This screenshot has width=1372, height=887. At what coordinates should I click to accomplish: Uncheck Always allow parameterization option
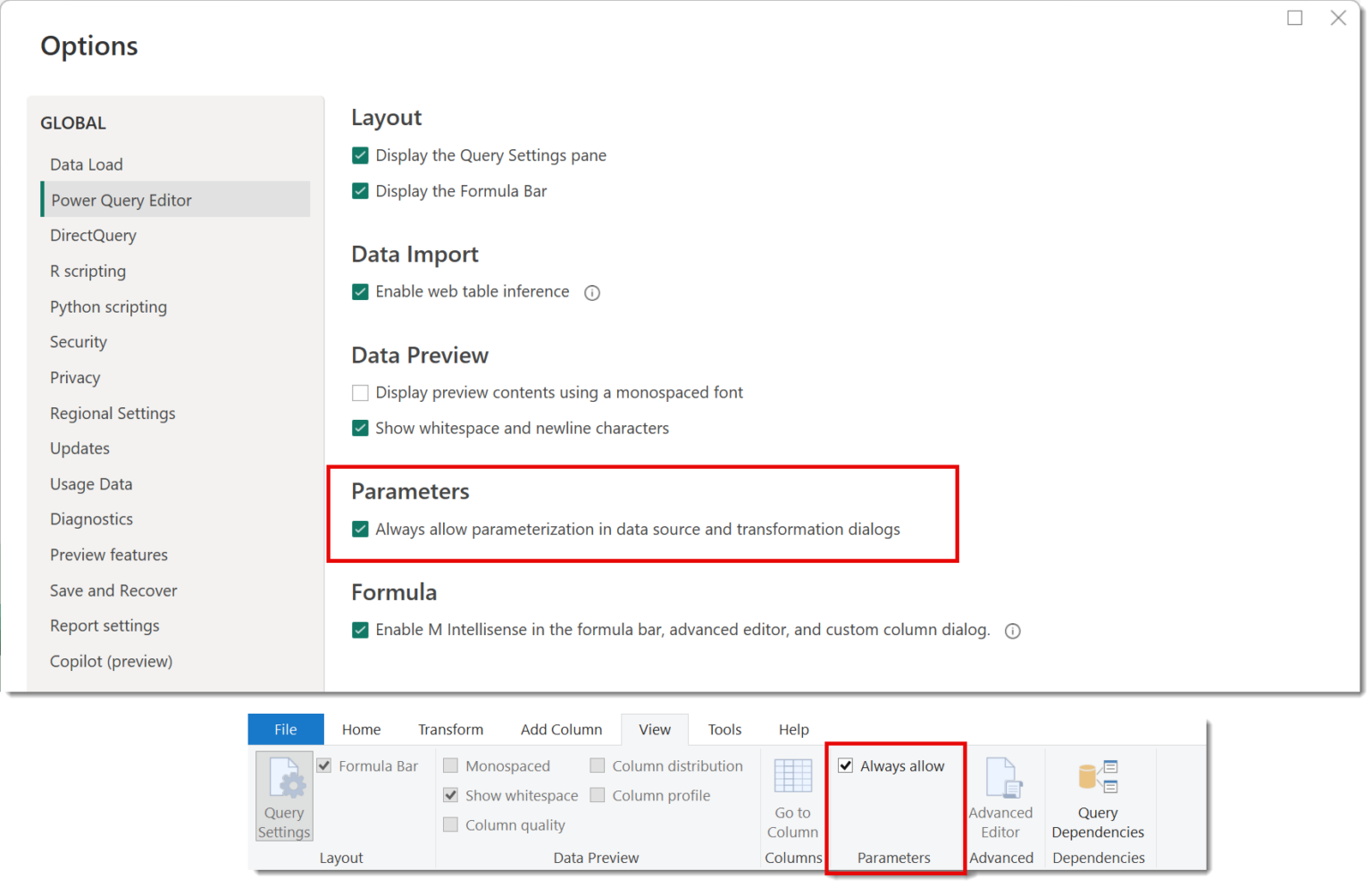coord(360,529)
